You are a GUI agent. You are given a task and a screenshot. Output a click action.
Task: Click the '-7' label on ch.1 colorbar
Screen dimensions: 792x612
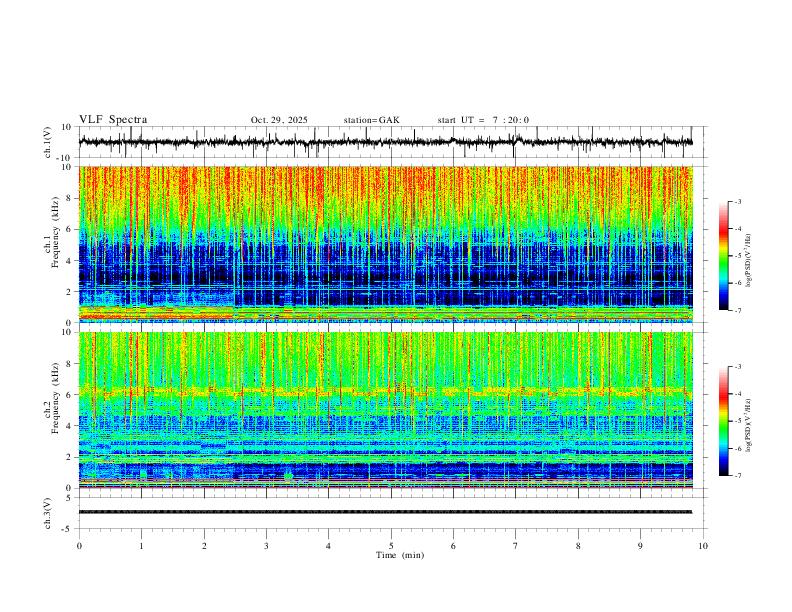(737, 311)
